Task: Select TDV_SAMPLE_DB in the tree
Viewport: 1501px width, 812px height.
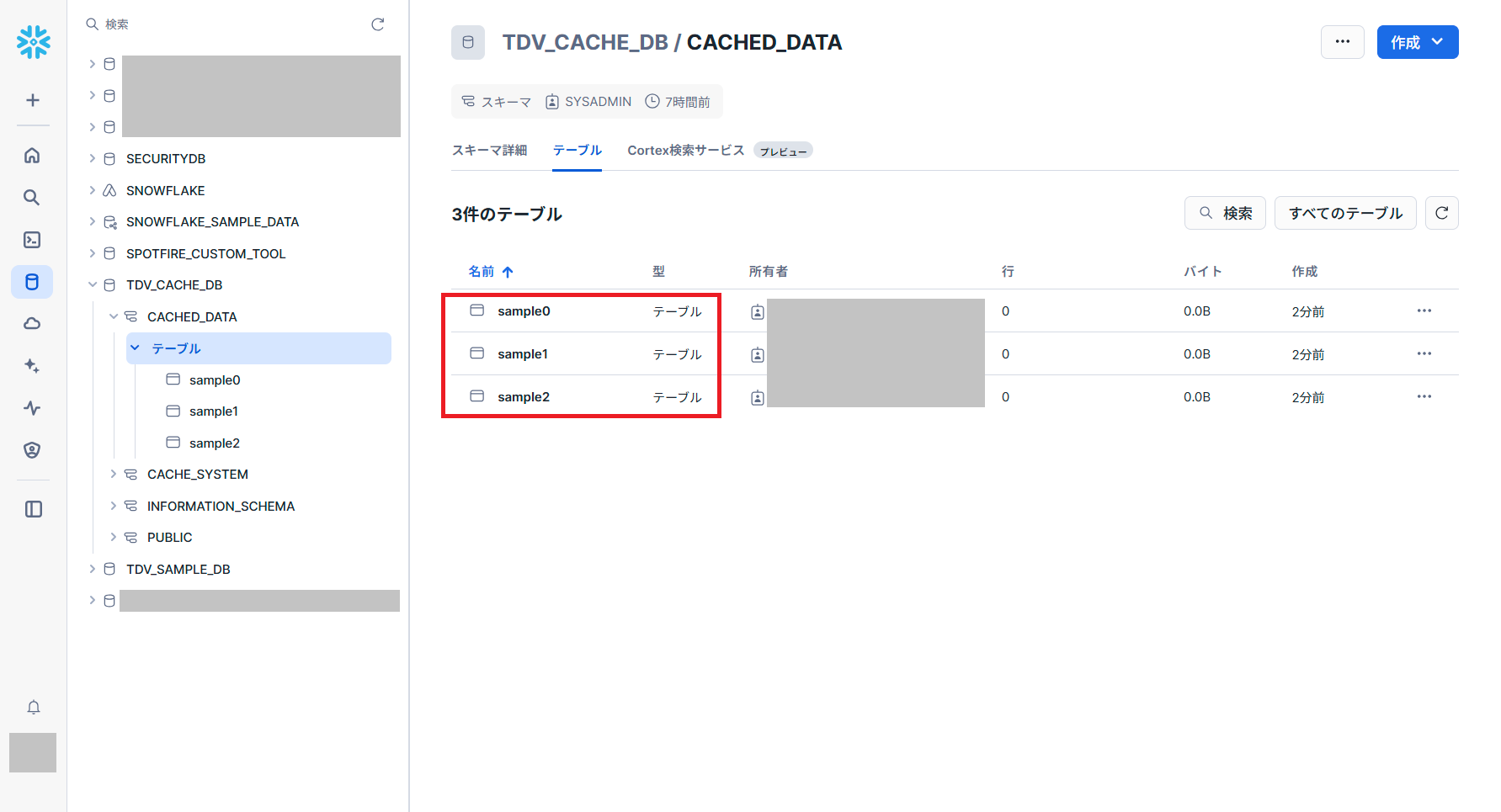Action: (x=178, y=570)
